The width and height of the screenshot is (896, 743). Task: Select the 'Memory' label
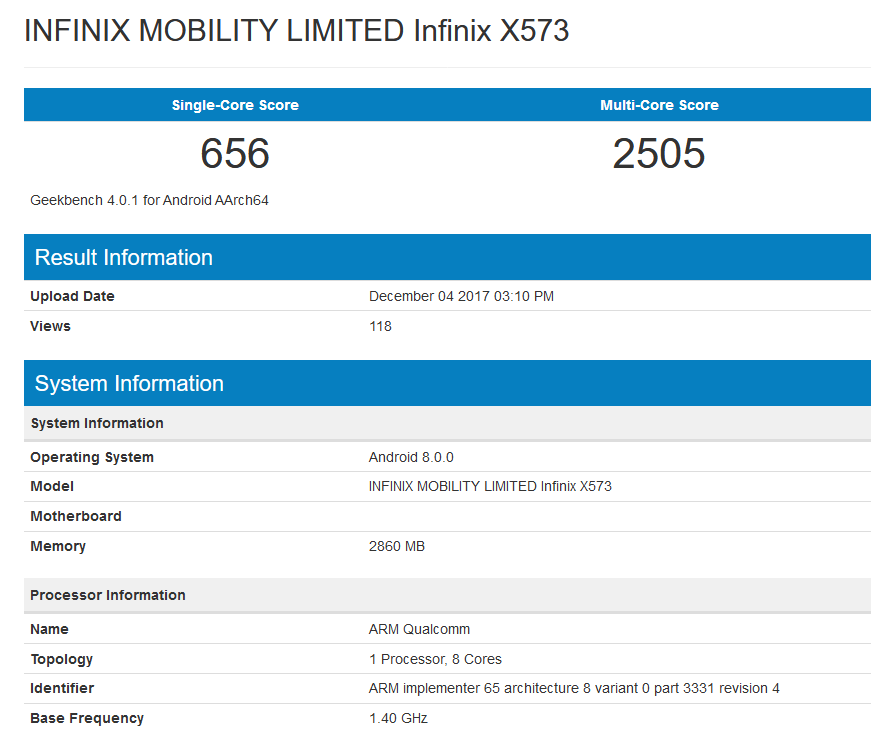(58, 546)
